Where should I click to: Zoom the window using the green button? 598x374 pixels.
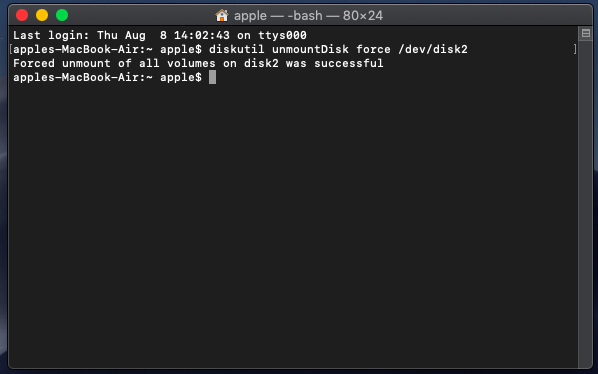tap(62, 15)
